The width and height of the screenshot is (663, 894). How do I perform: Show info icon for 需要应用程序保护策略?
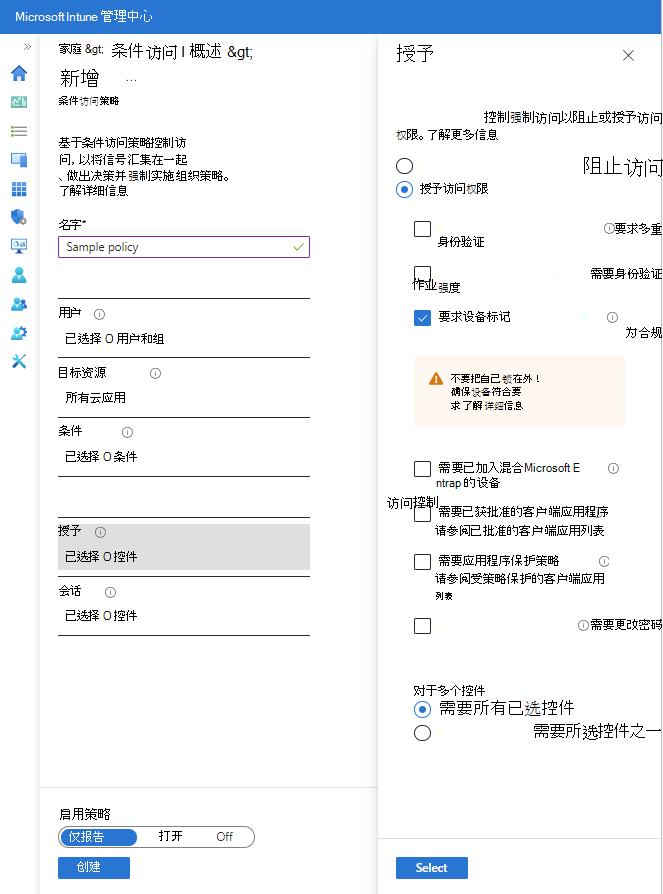[604, 561]
